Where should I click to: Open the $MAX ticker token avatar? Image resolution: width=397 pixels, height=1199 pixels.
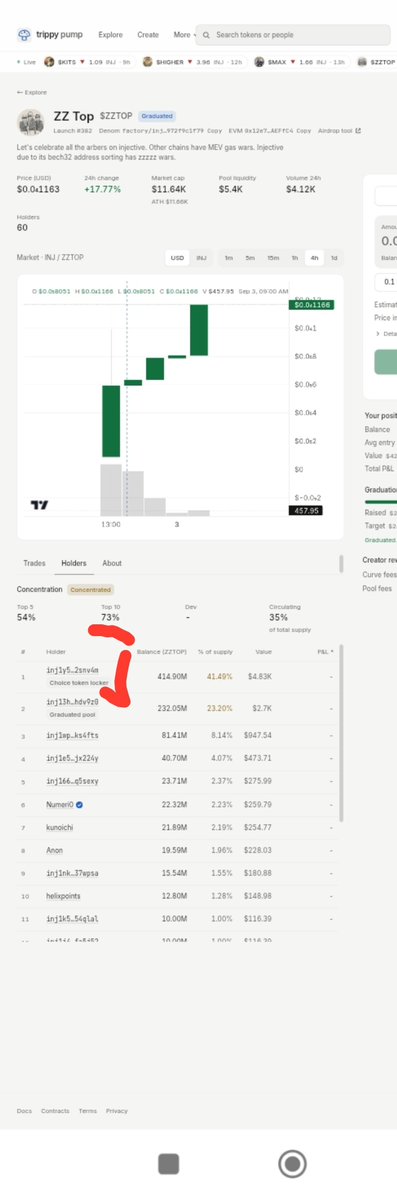click(259, 61)
